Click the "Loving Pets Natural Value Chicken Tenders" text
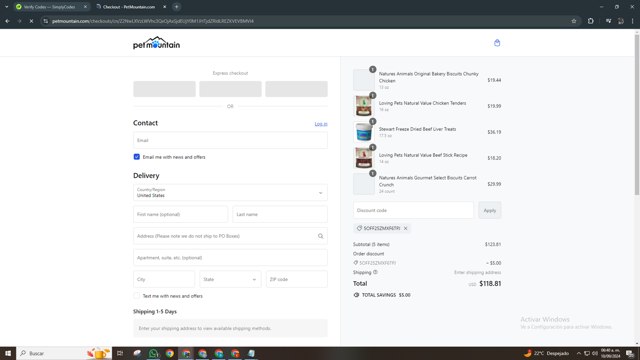This screenshot has width=640, height=360. point(422,103)
